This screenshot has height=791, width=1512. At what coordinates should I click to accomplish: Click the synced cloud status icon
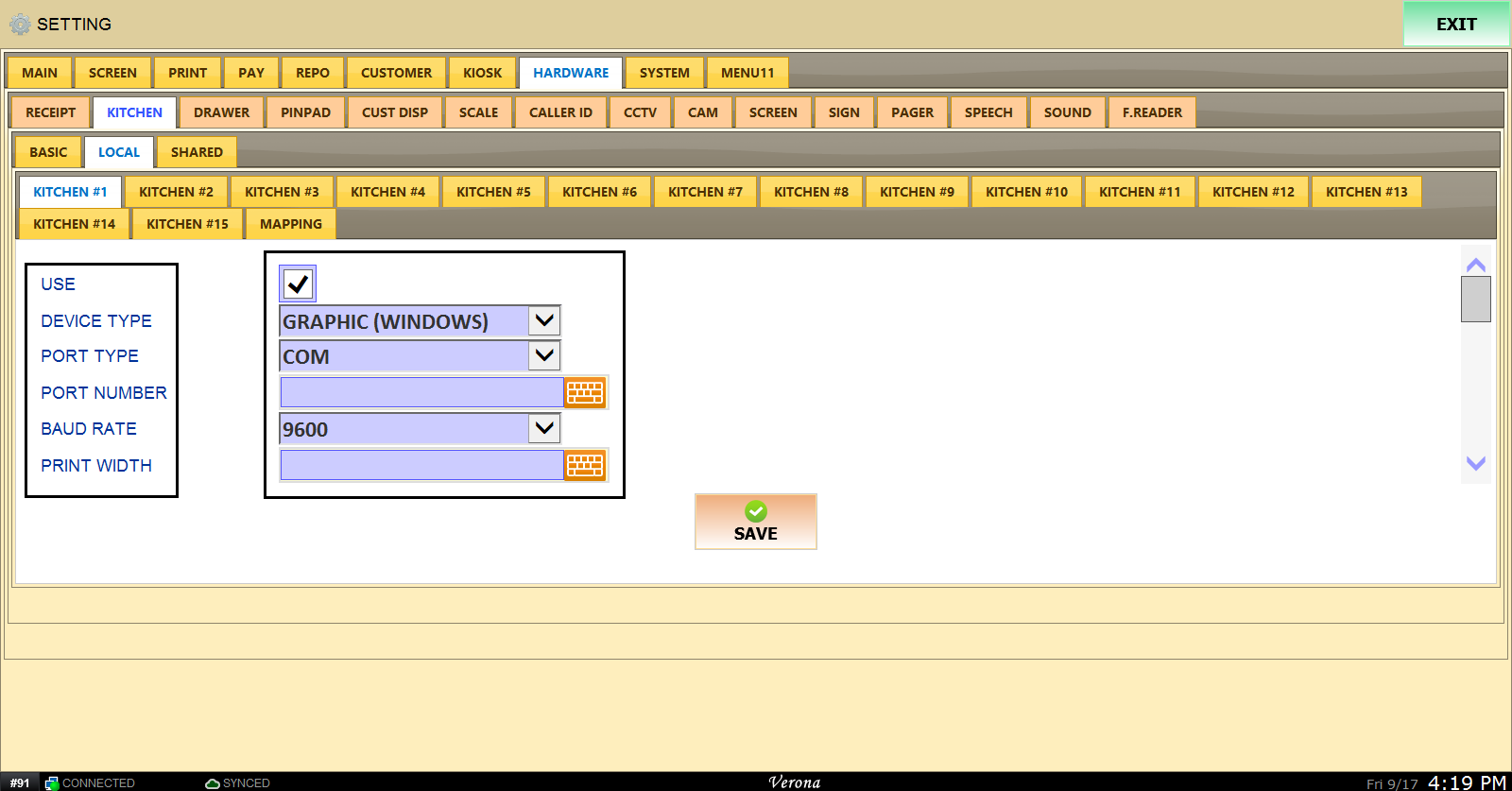tap(213, 782)
